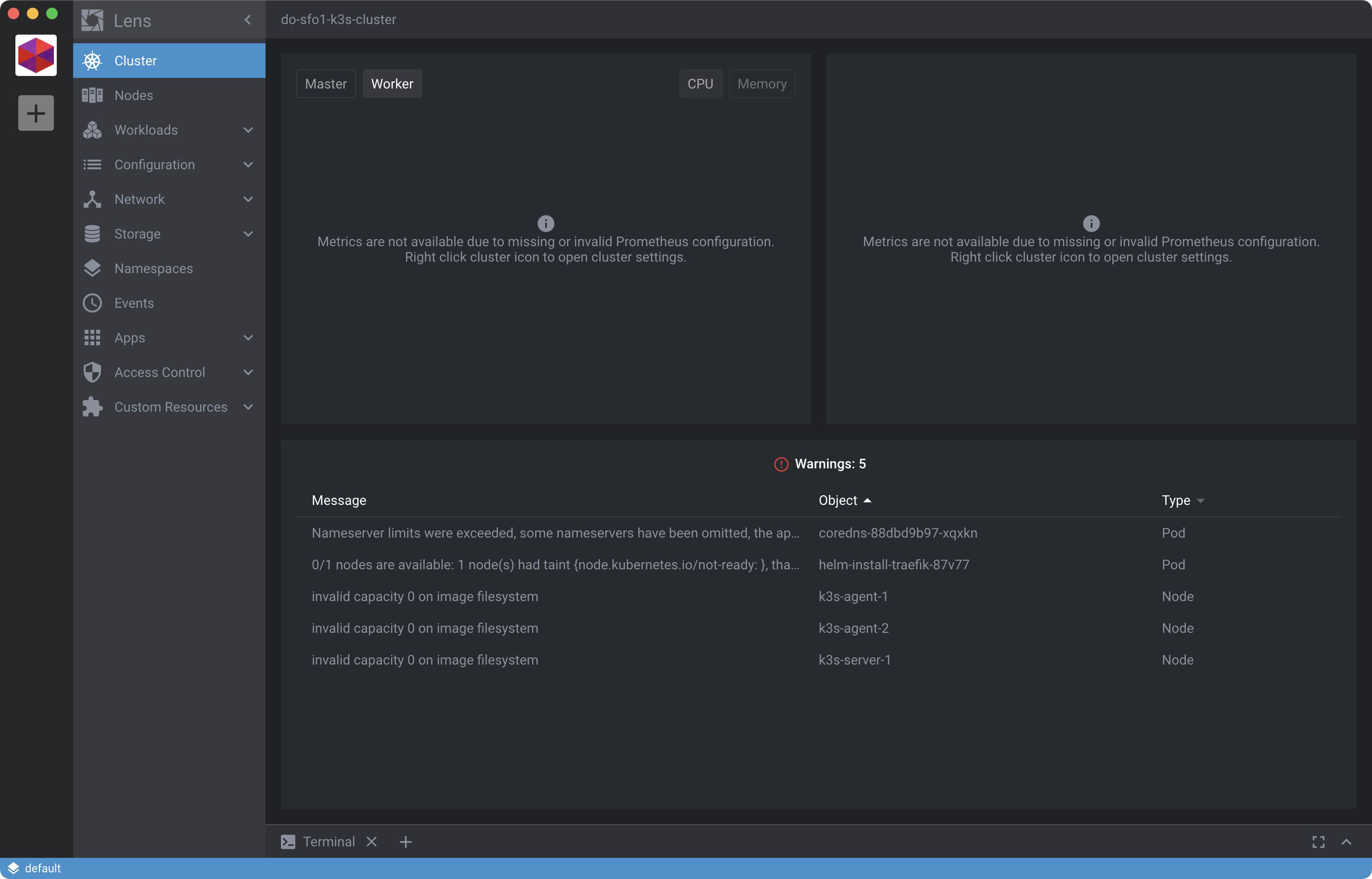Toggle fullscreen for the terminal dock
This screenshot has width=1372, height=879.
[1318, 842]
